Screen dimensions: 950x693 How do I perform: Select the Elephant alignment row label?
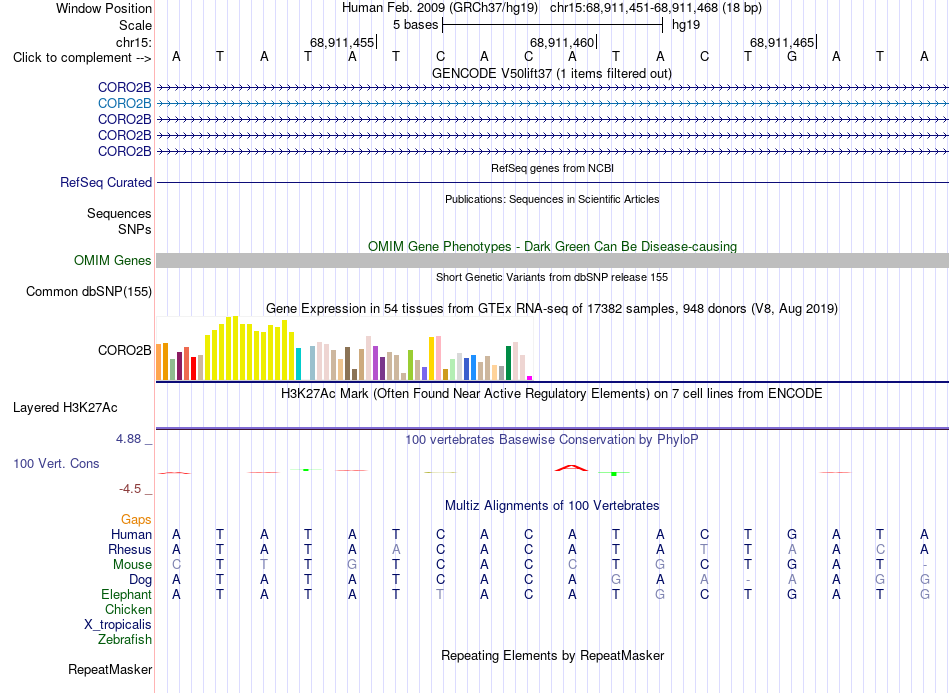click(x=126, y=594)
